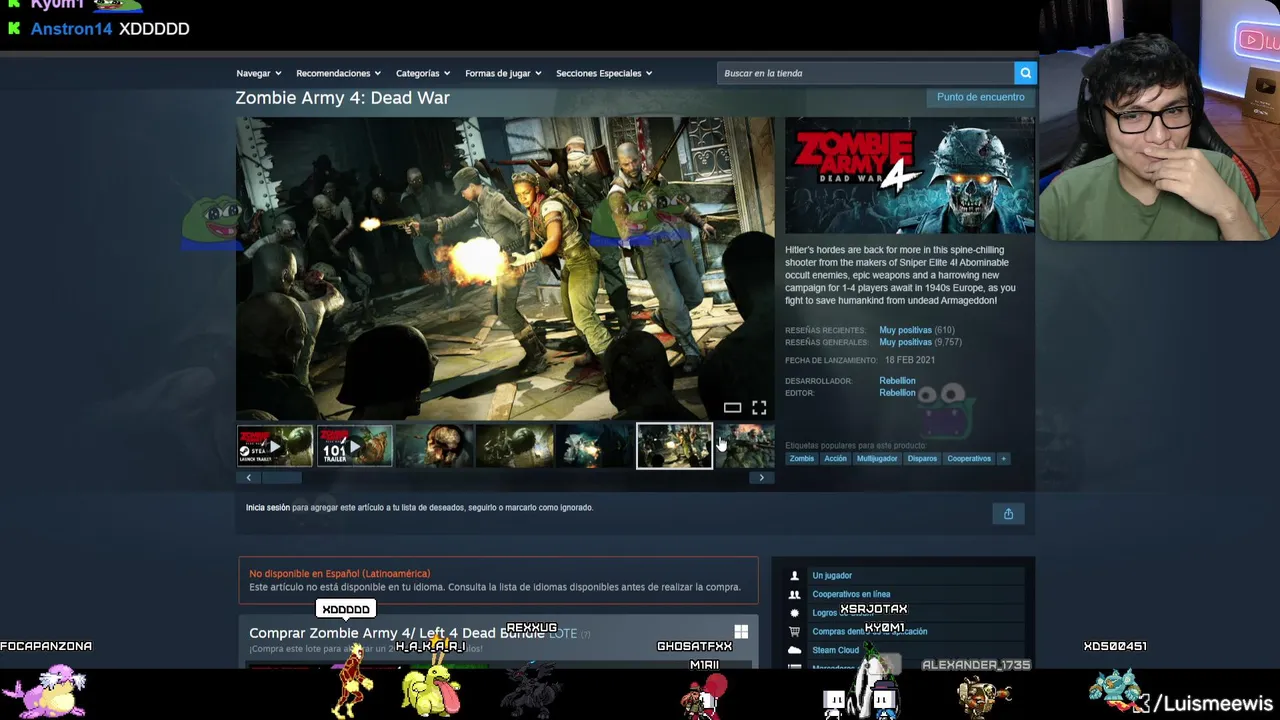1280x720 pixels.
Task: Open Punto de encuentro community hub
Action: (x=980, y=97)
